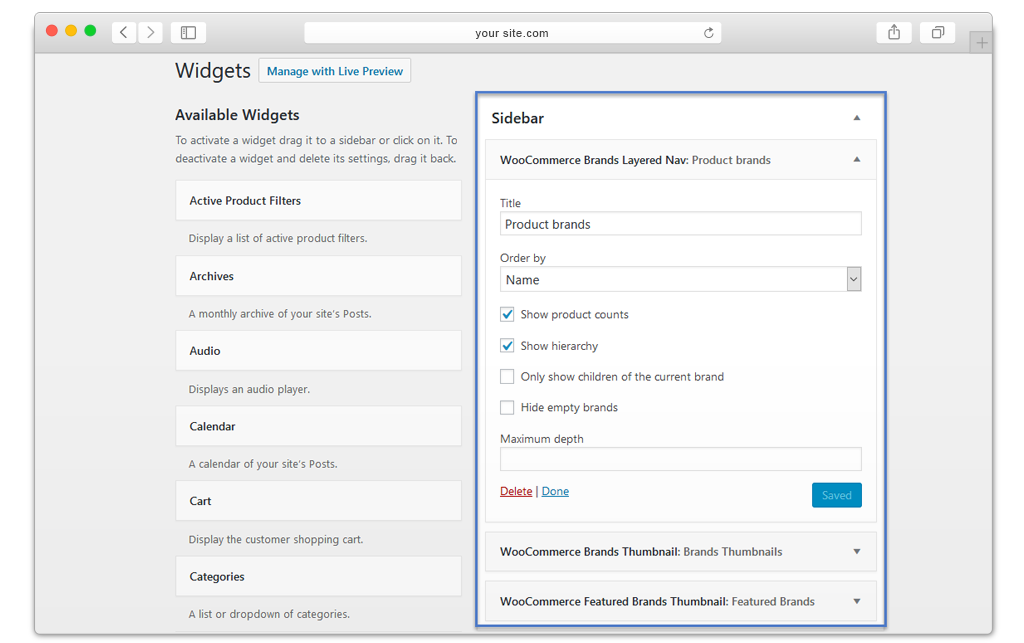Go back with the browser back arrow
1024x643 pixels.
click(123, 32)
